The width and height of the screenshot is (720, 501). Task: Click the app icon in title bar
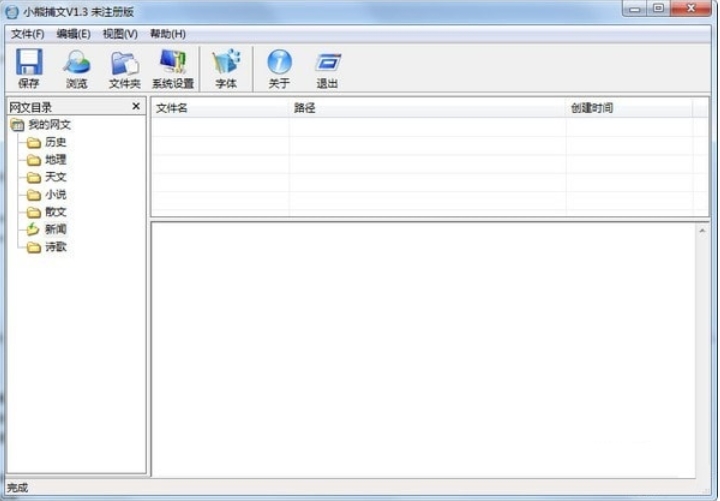12,12
